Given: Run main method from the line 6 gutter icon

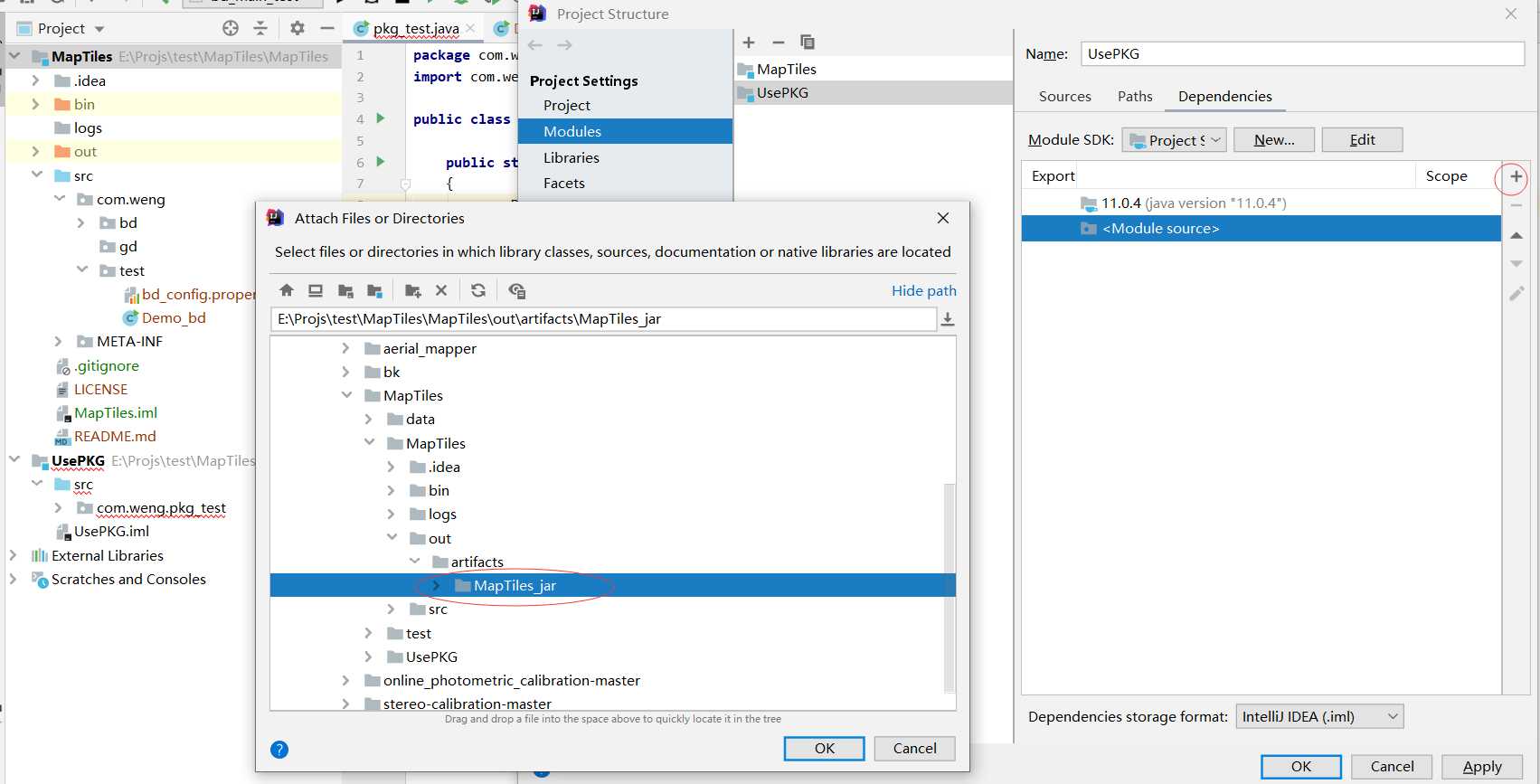Looking at the screenshot, I should (x=381, y=162).
